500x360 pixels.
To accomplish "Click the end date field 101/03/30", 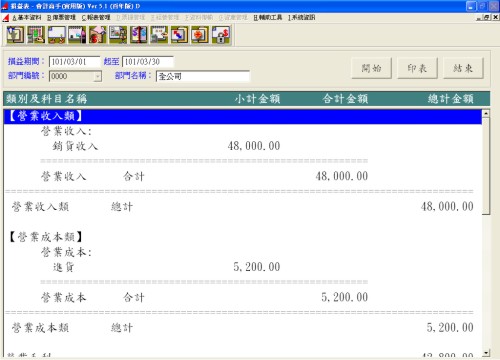I will coord(148,62).
